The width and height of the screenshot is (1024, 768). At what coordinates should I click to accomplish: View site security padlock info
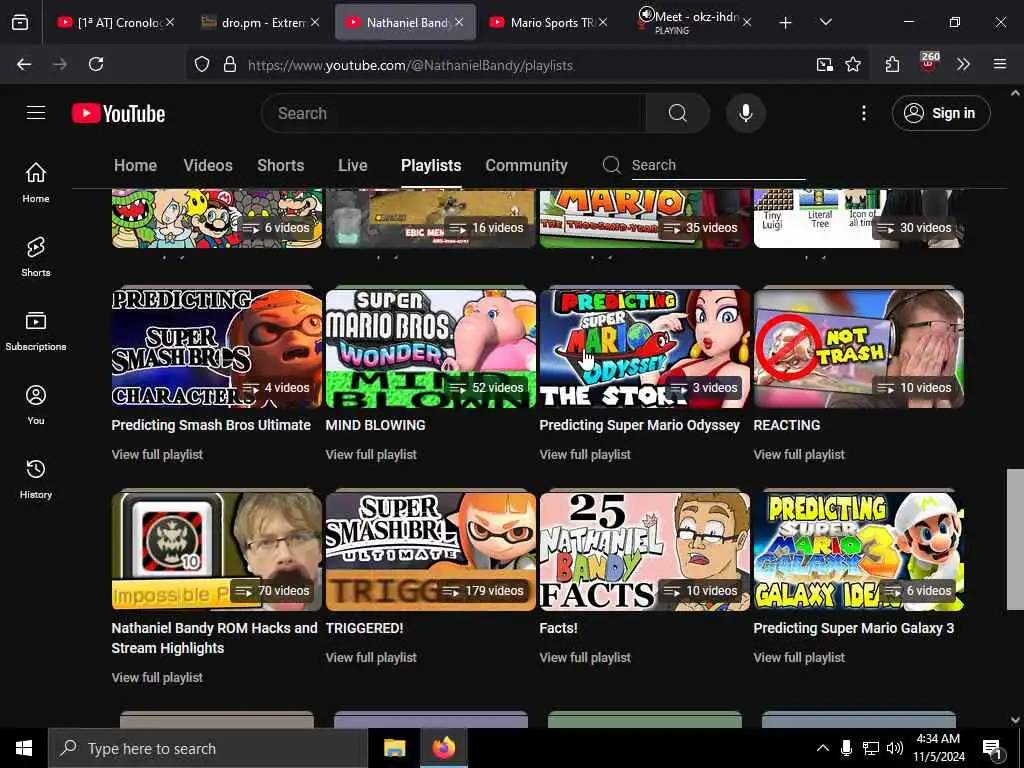[x=229, y=65]
